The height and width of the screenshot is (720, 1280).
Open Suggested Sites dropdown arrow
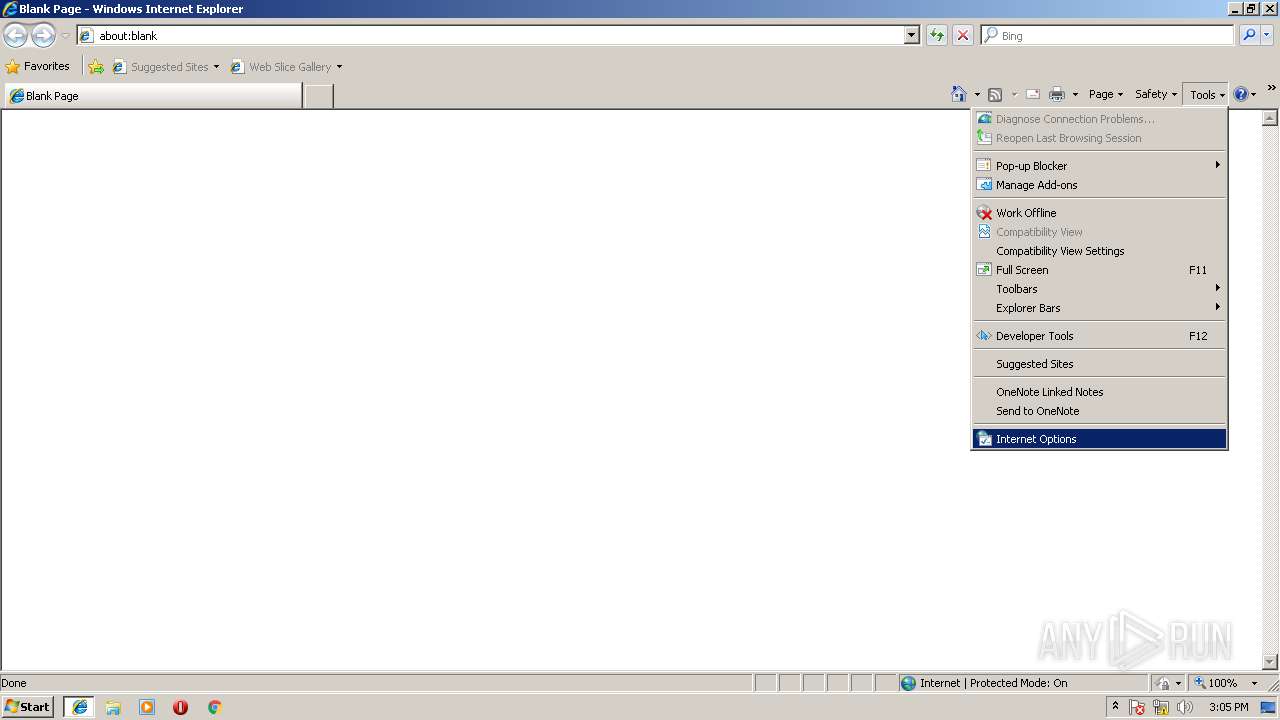pos(216,67)
